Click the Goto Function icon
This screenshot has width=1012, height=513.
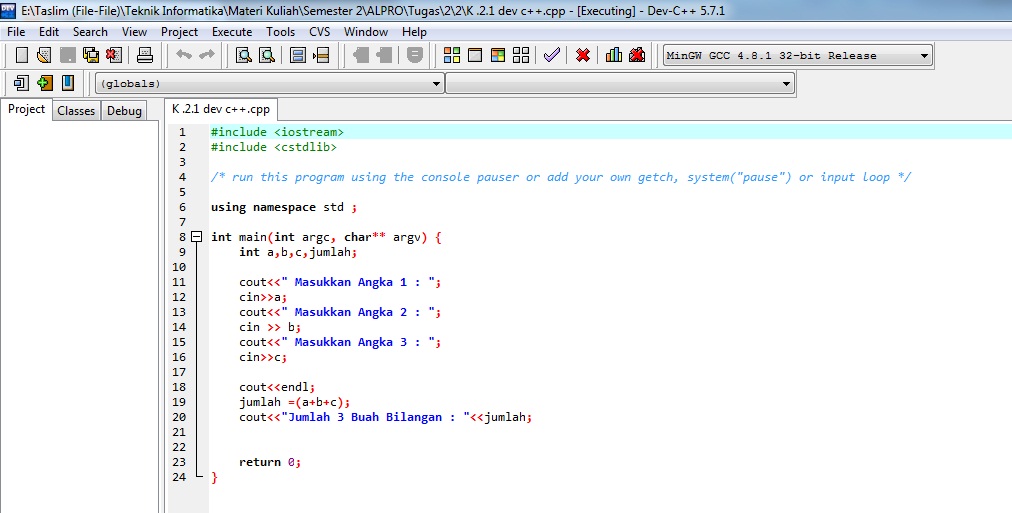click(298, 55)
